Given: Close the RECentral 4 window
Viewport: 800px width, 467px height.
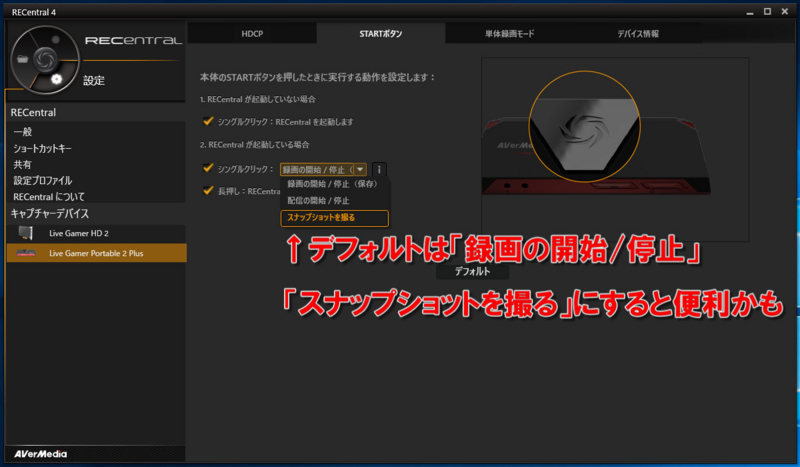Looking at the screenshot, I should [785, 11].
